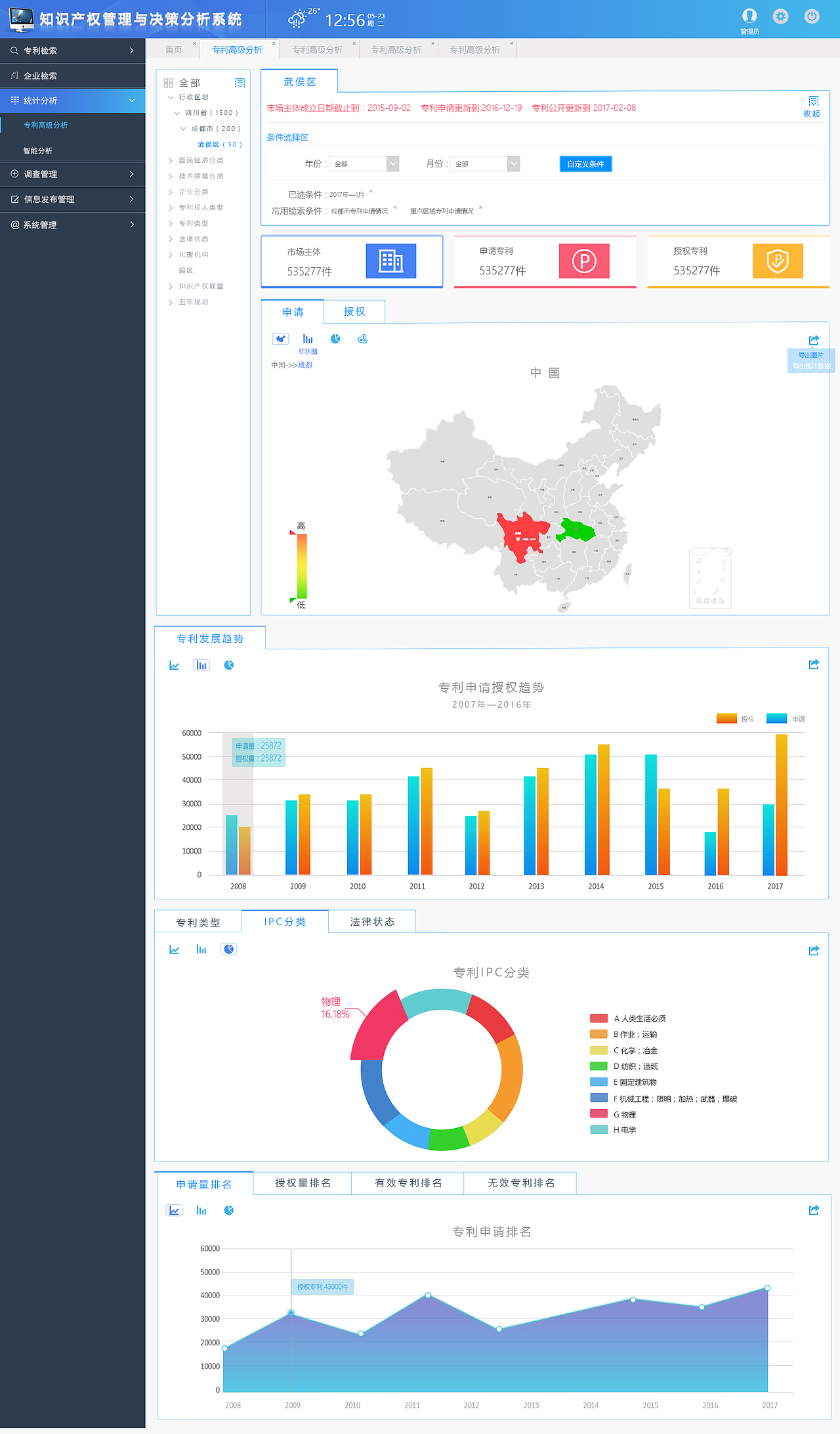Viewport: 840px width, 1434px height.
Task: Click the red 申请专利 P icon
Action: [x=584, y=261]
